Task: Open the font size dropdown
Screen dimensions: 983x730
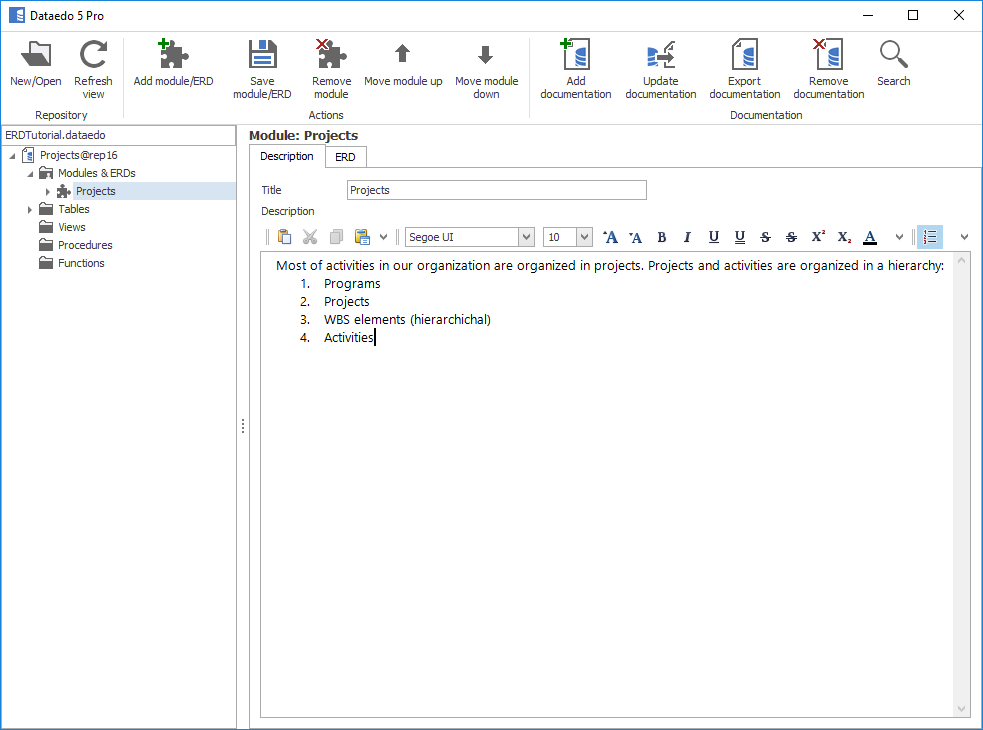Action: tap(584, 237)
